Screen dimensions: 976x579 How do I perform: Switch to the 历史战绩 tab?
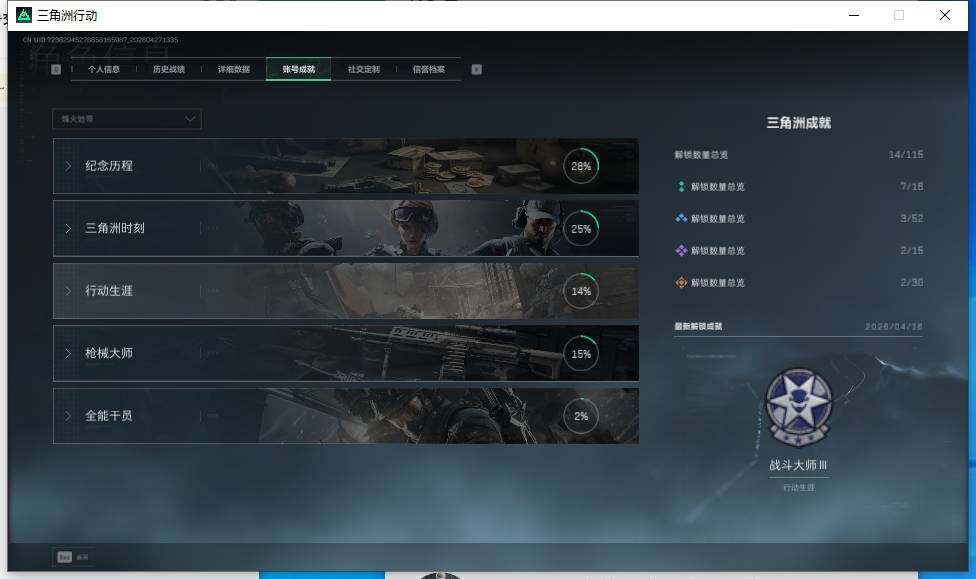(x=169, y=69)
